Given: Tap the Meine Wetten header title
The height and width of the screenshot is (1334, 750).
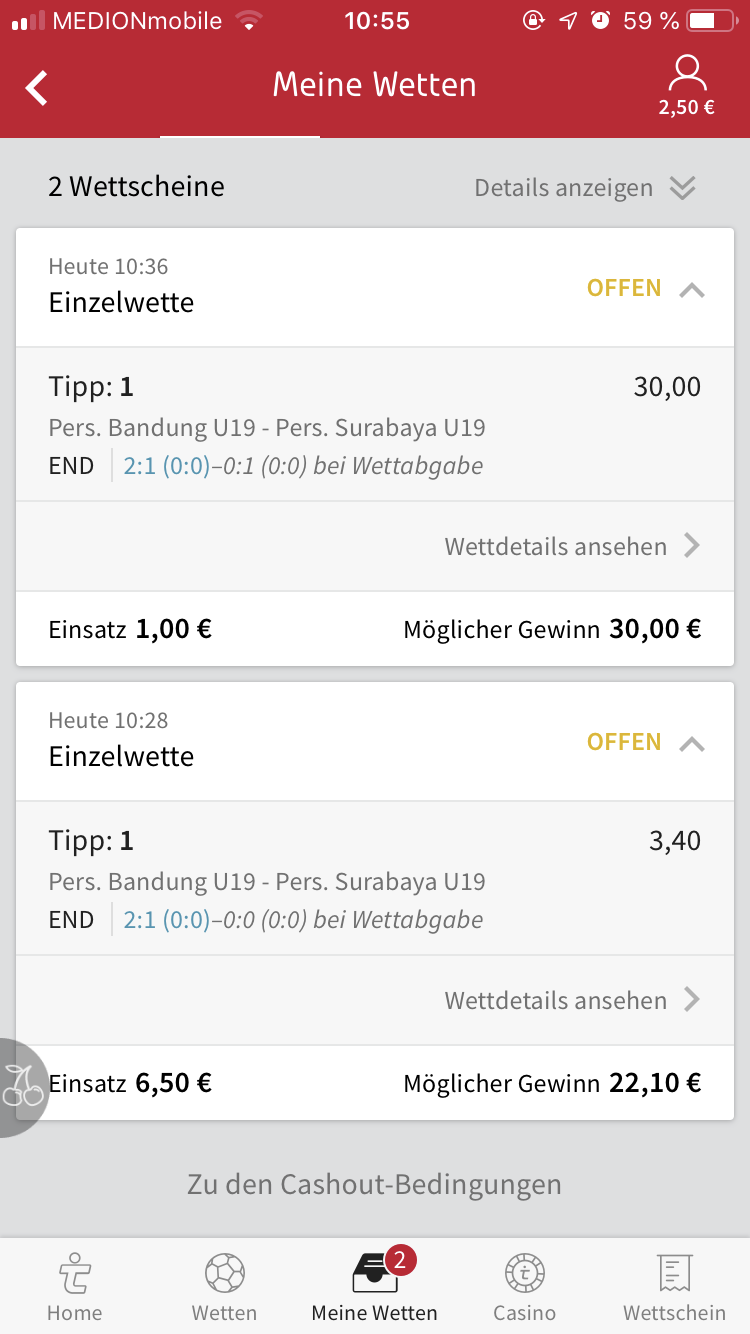Looking at the screenshot, I should pyautogui.click(x=375, y=85).
